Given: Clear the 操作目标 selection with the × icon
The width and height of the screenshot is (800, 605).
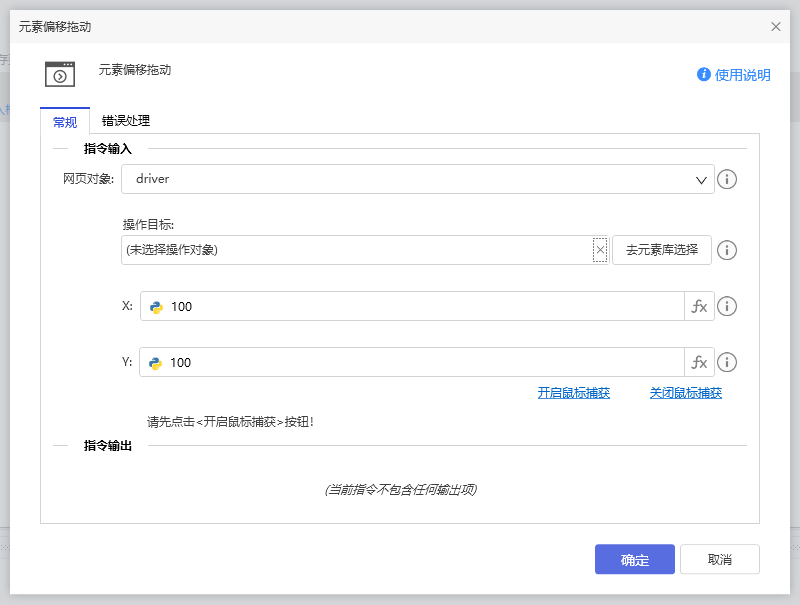Looking at the screenshot, I should [599, 250].
